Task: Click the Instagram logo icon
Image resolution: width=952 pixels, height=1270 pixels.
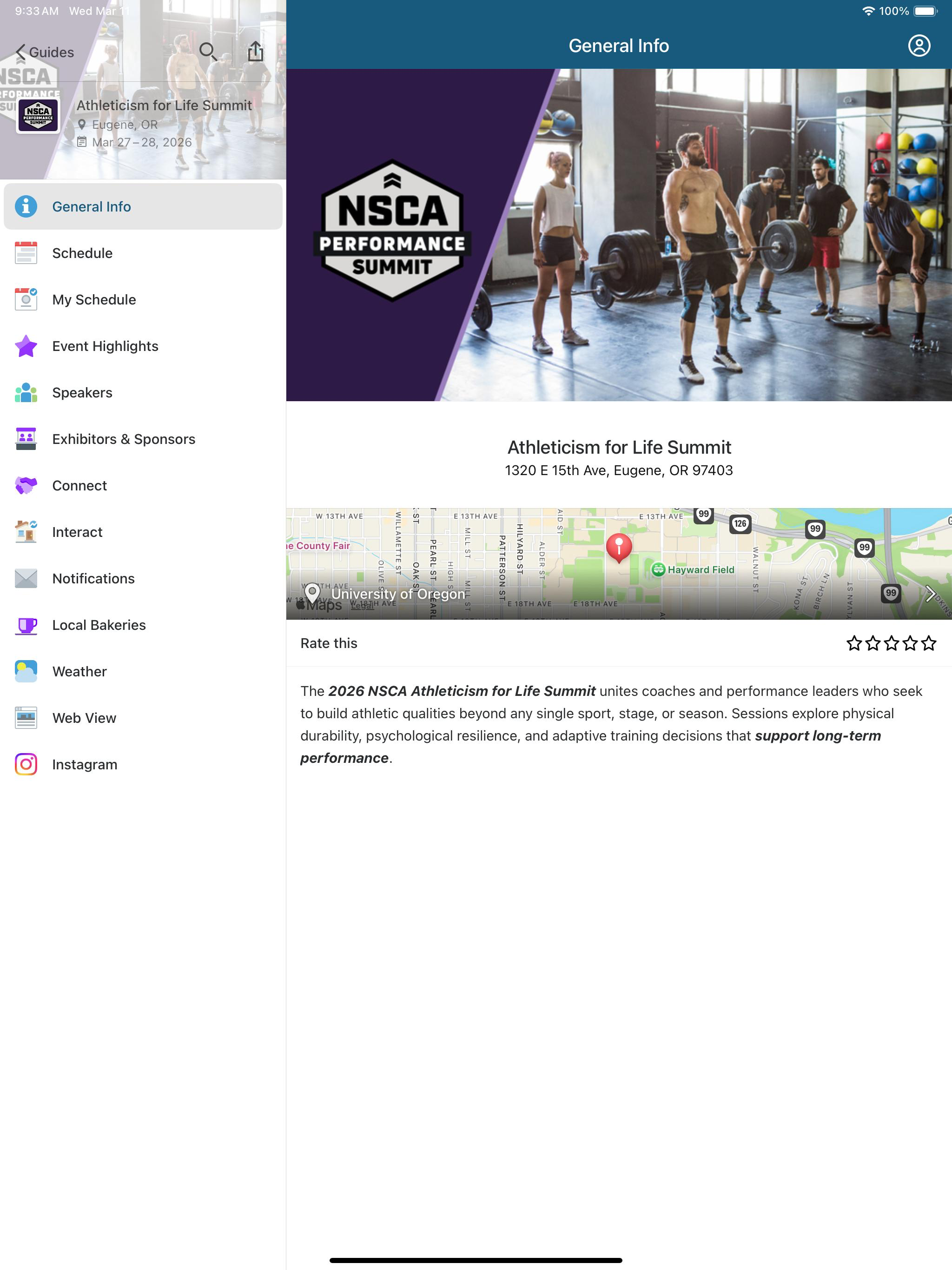Action: 26,765
